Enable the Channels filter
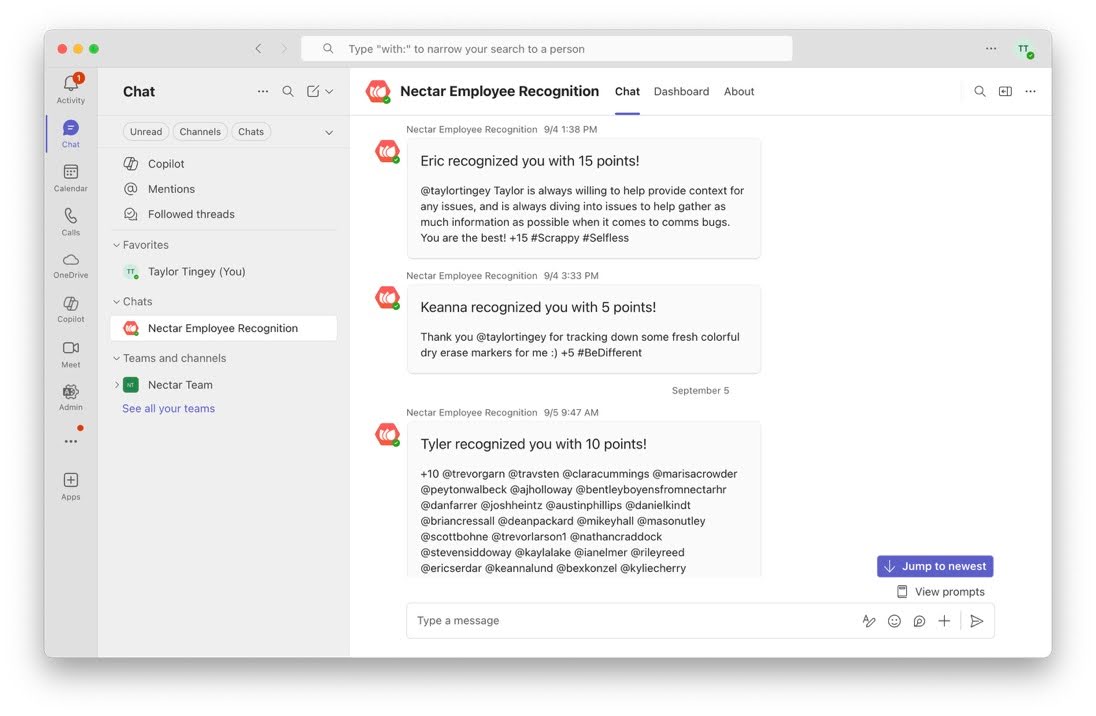The image size is (1096, 716). [199, 131]
